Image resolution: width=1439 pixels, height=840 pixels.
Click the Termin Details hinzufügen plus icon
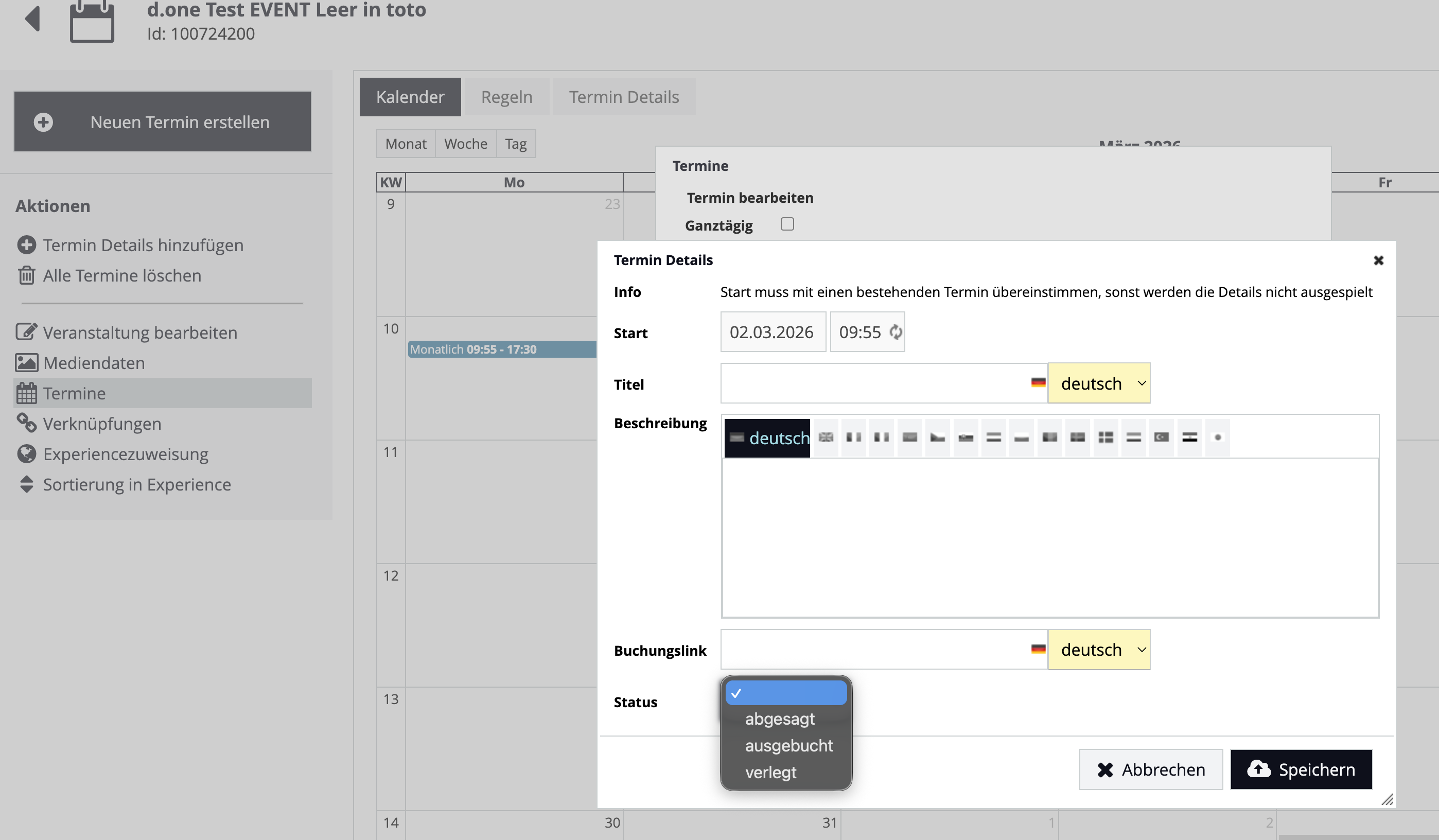[26, 245]
